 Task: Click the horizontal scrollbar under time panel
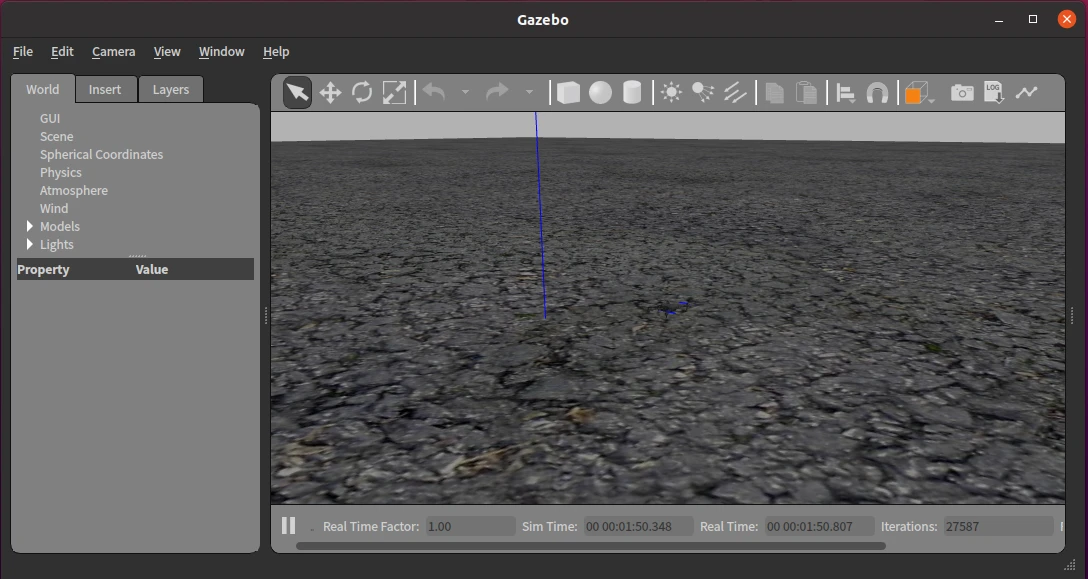pyautogui.click(x=590, y=546)
